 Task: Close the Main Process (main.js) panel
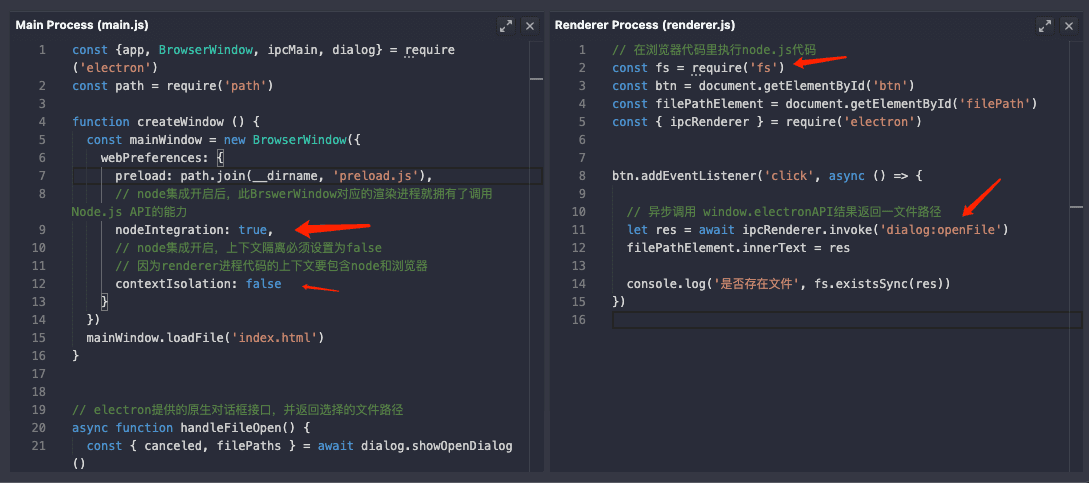[x=530, y=25]
